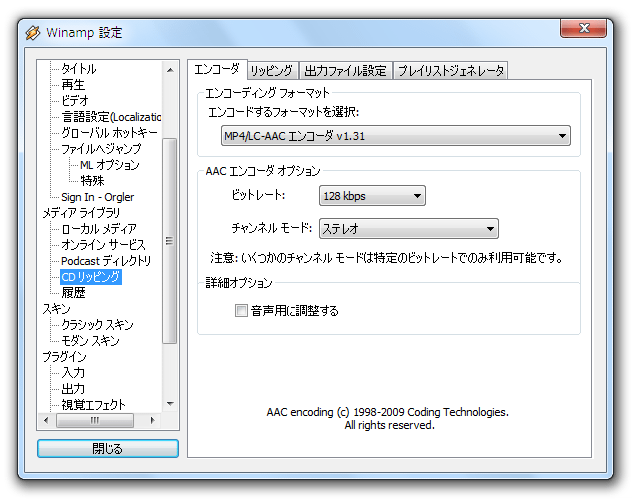
Task: Click the Winamp lightning icon in title bar
Action: [33, 33]
